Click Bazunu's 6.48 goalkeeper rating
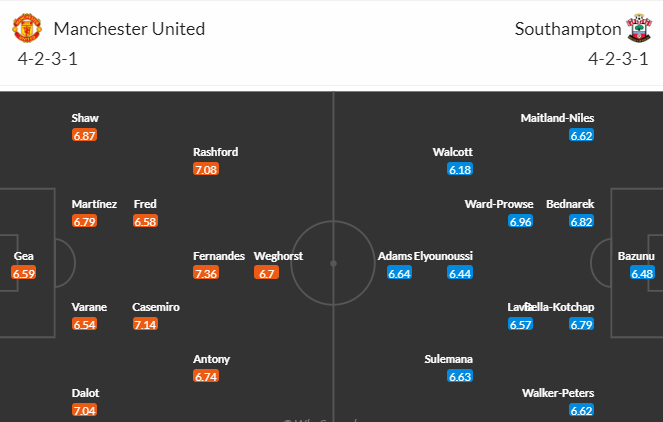663x422 pixels. 643,273
